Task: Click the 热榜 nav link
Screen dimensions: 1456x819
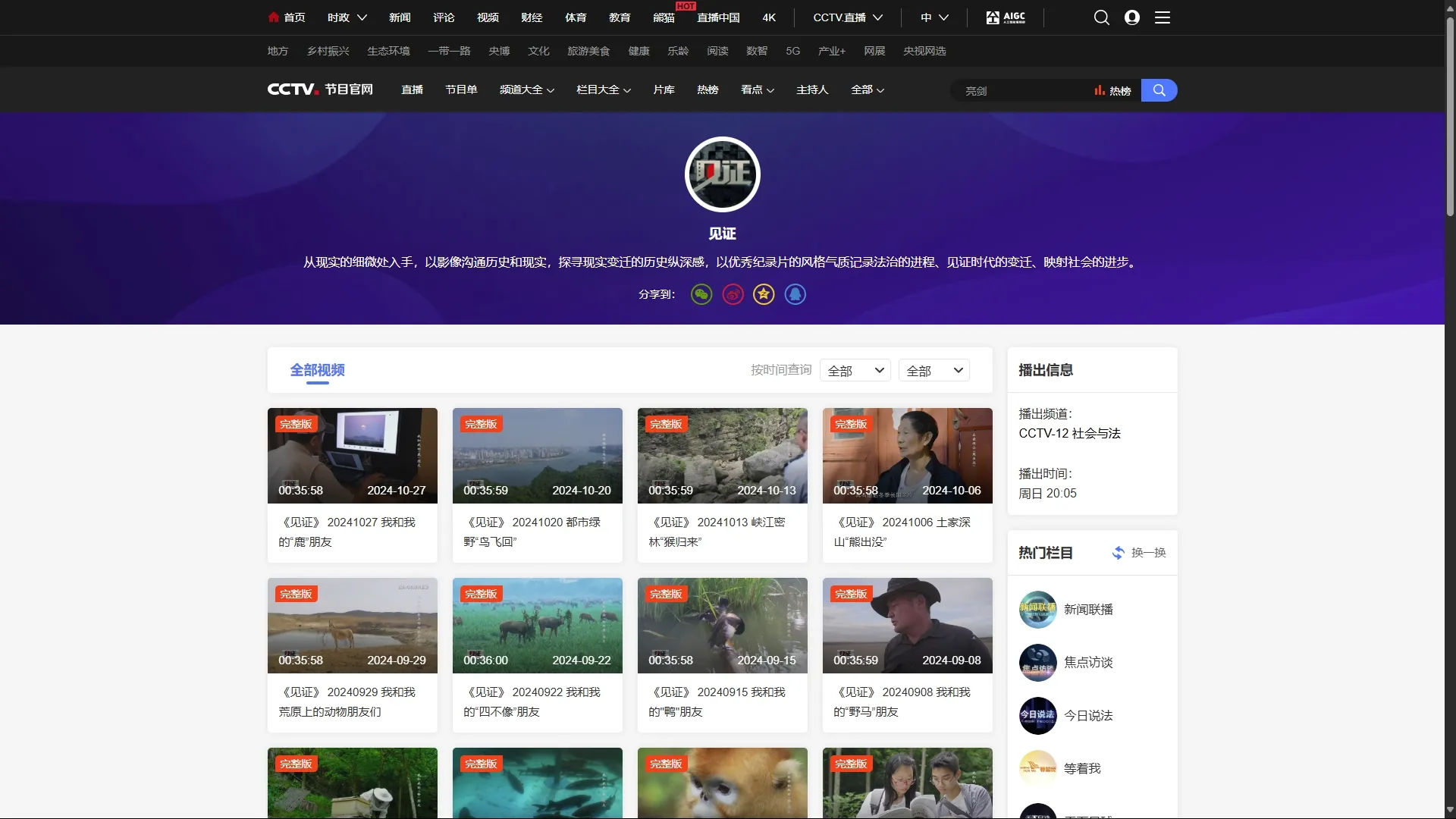Action: click(x=708, y=89)
